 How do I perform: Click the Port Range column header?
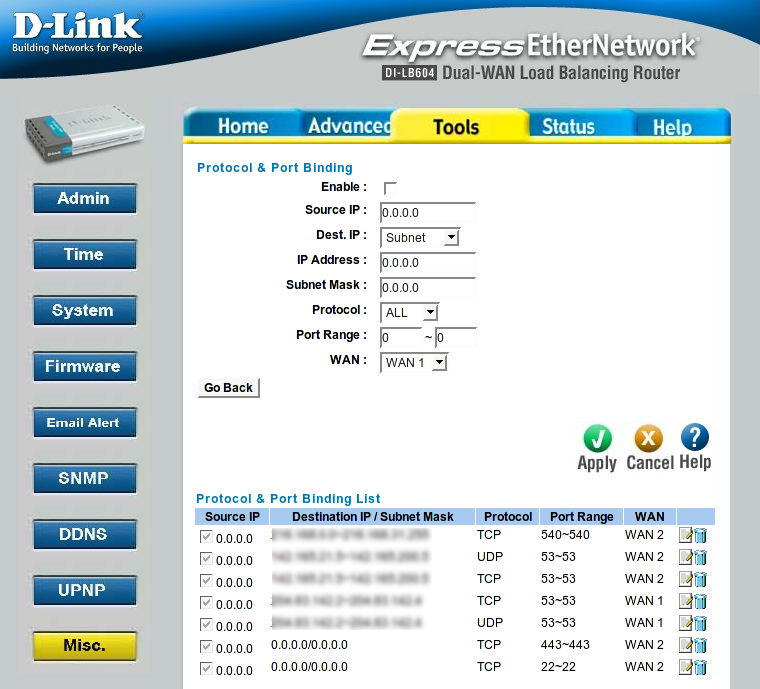tap(581, 517)
